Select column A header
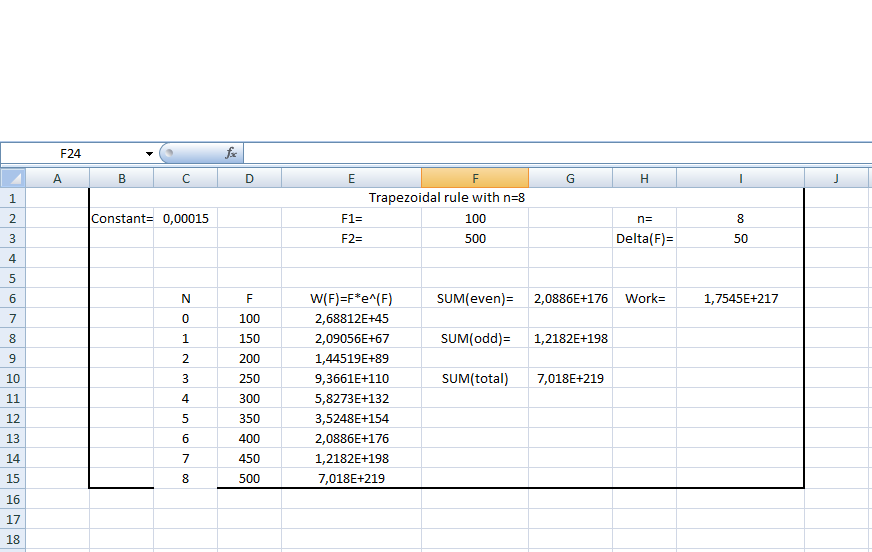Screen dimensions: 872x552 tap(57, 178)
